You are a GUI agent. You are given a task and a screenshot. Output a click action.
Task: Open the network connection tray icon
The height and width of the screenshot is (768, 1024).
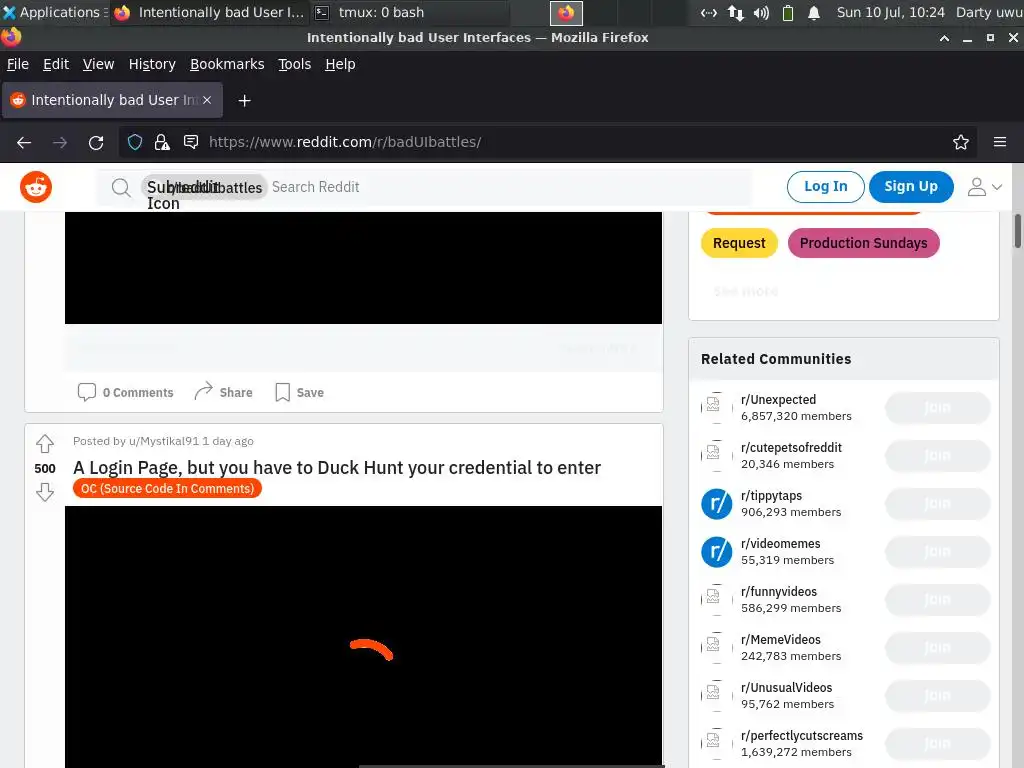[735, 13]
